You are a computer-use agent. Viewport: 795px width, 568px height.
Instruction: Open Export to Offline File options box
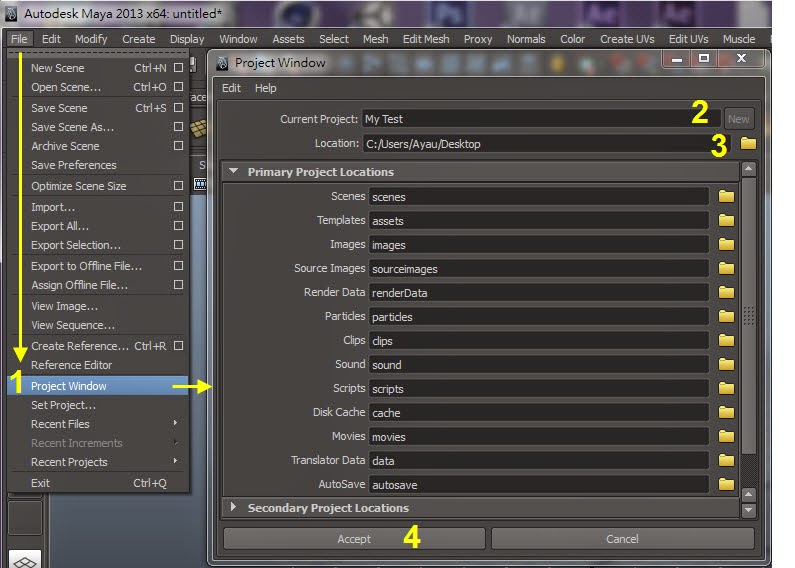click(x=178, y=265)
